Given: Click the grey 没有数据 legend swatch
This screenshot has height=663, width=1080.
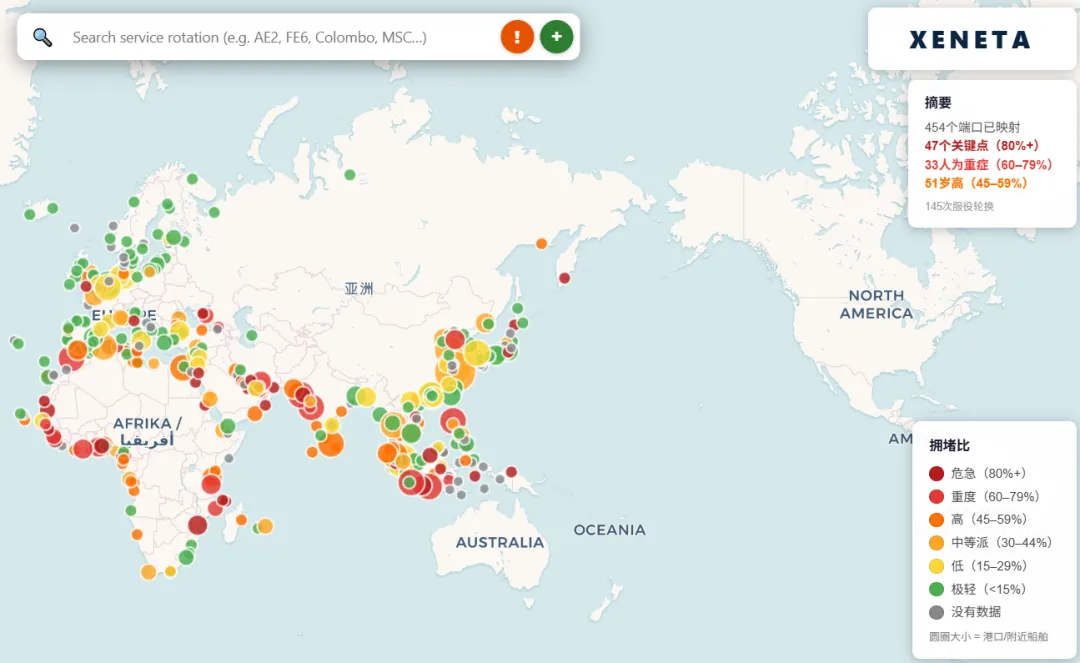Looking at the screenshot, I should (x=936, y=612).
